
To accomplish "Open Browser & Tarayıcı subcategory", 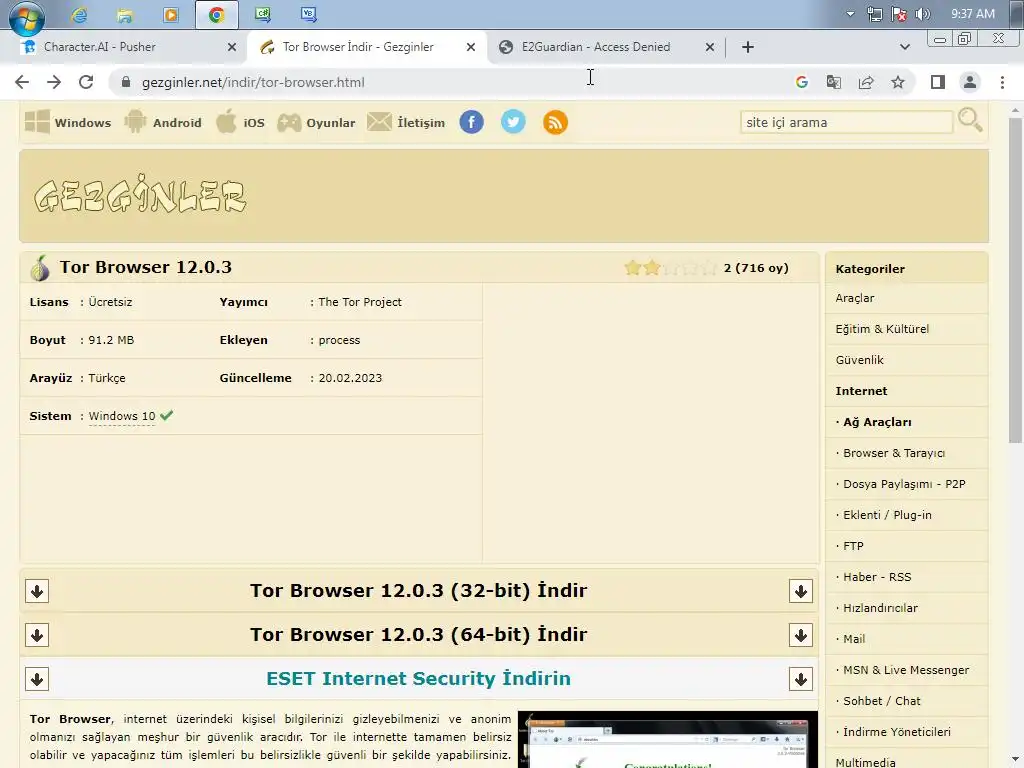I will tap(893, 453).
